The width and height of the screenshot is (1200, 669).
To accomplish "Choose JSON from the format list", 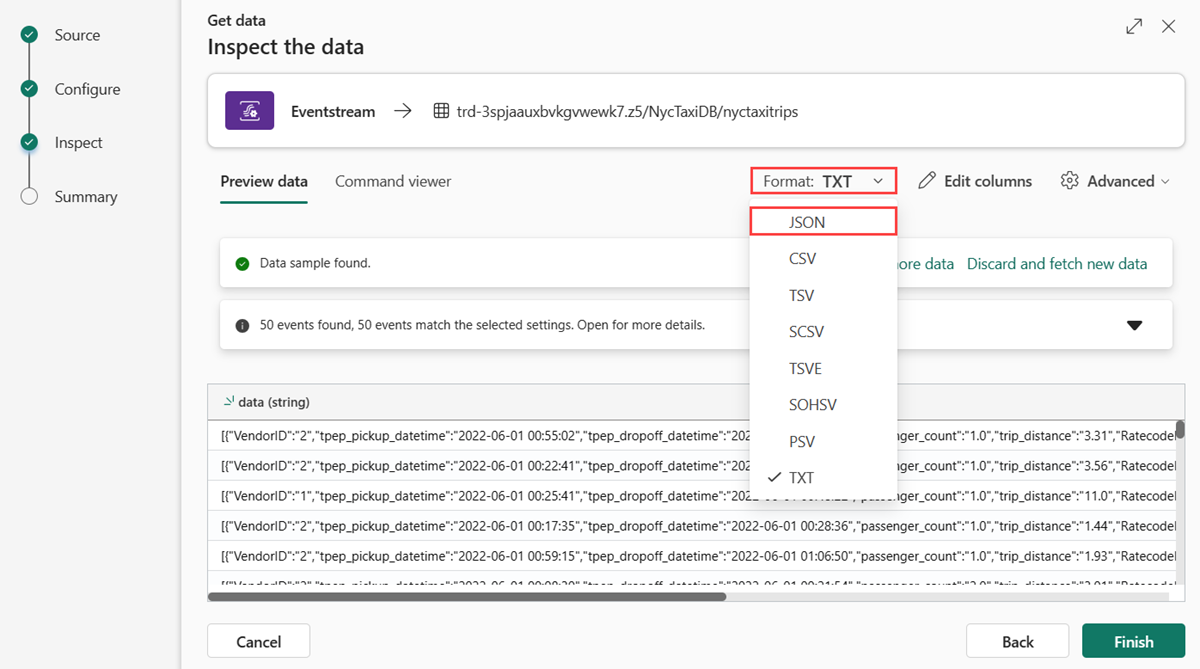I will [823, 221].
